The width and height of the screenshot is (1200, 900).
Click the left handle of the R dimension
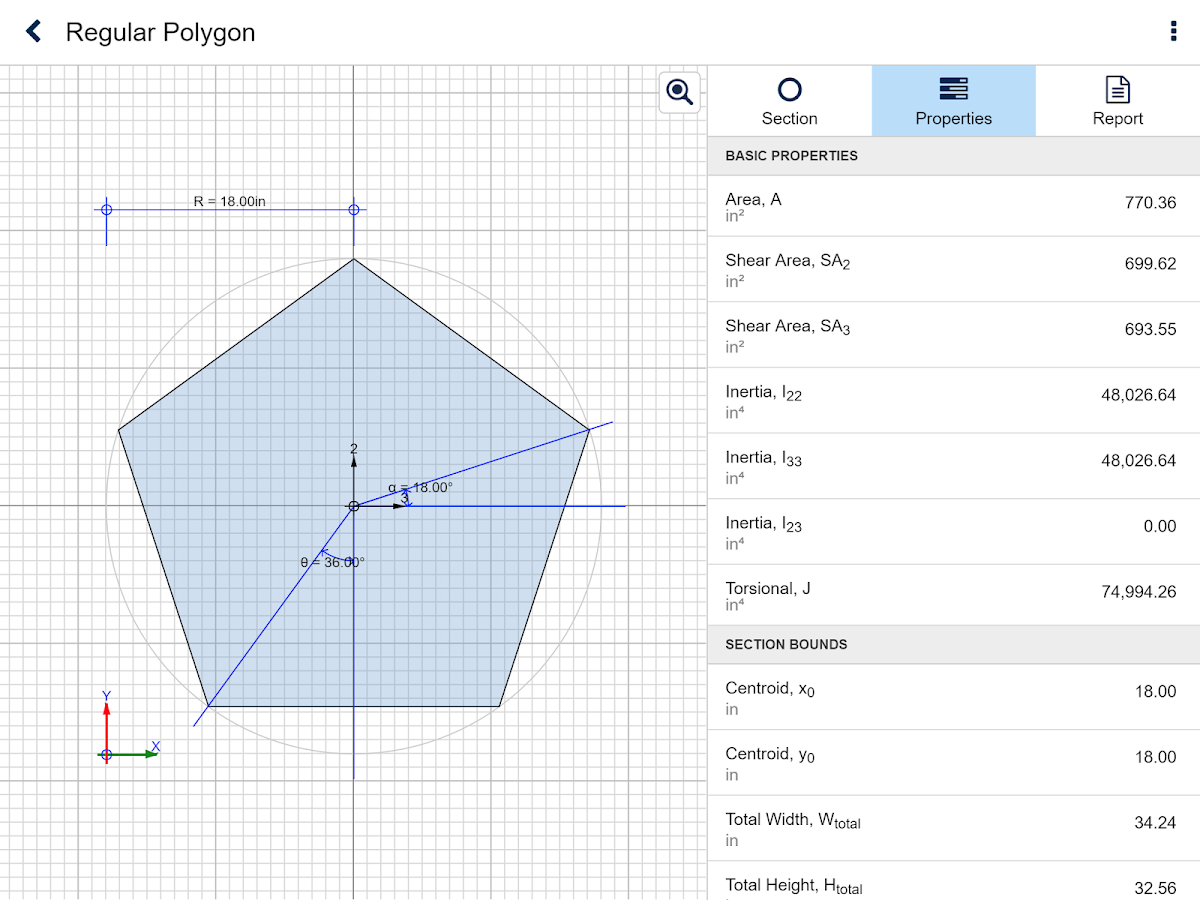(107, 210)
